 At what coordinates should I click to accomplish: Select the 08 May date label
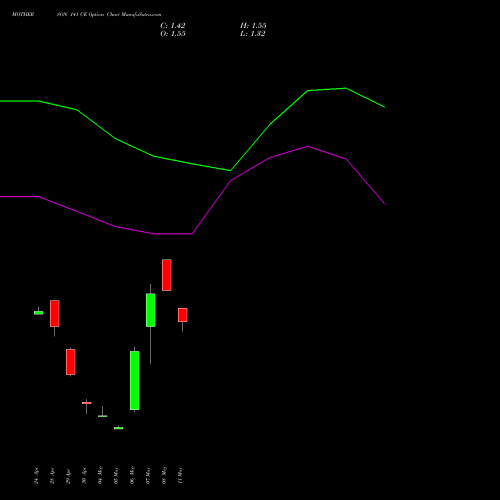[164, 475]
